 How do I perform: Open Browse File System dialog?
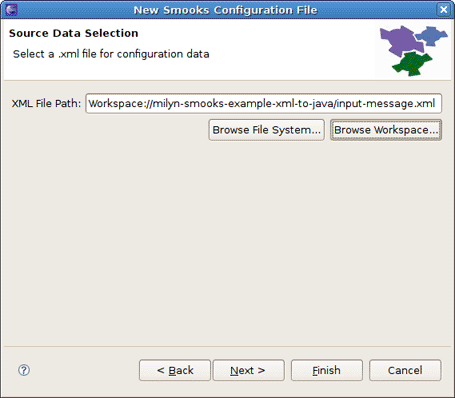coord(266,130)
